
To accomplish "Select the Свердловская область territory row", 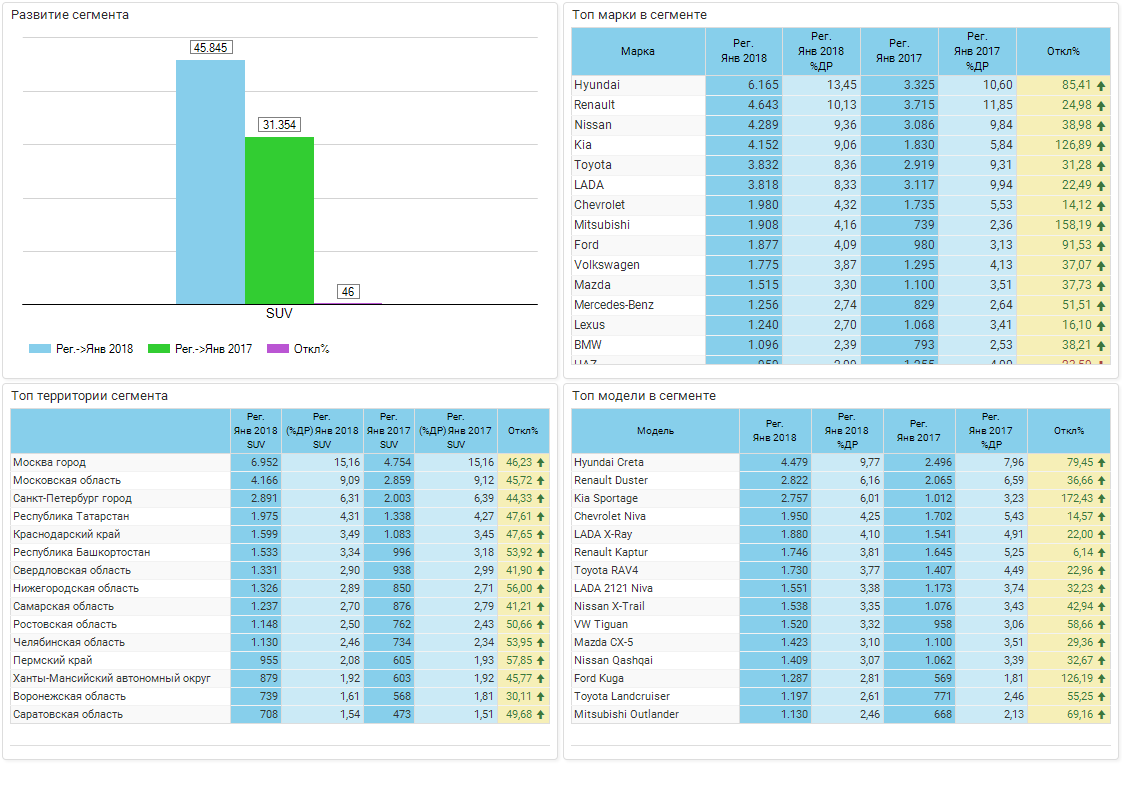I will click(x=280, y=570).
